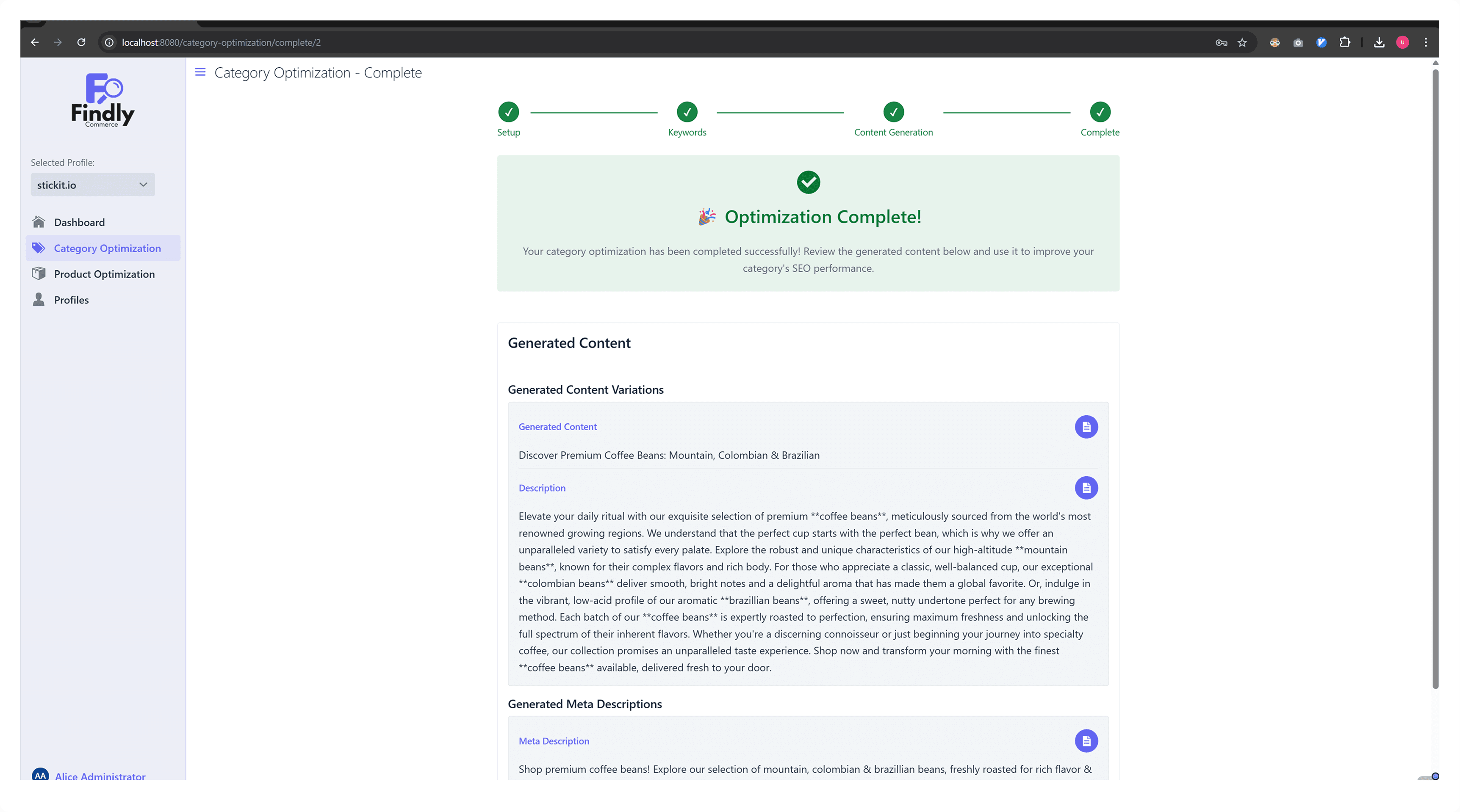This screenshot has width=1460, height=812.
Task: Open the stickit.io profile dropdown
Action: coord(92,185)
